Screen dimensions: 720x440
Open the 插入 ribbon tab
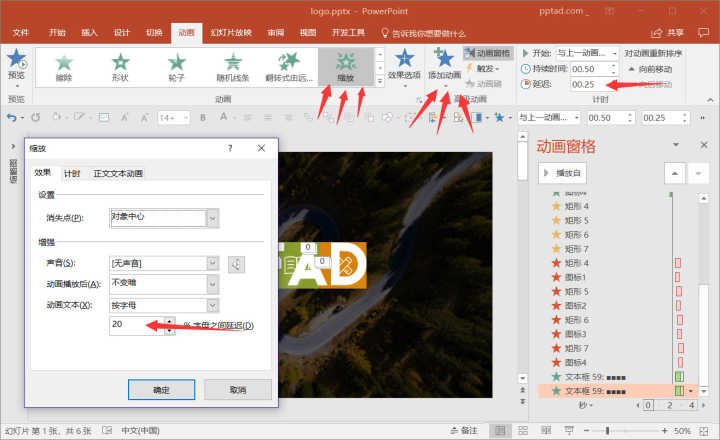tap(90, 33)
